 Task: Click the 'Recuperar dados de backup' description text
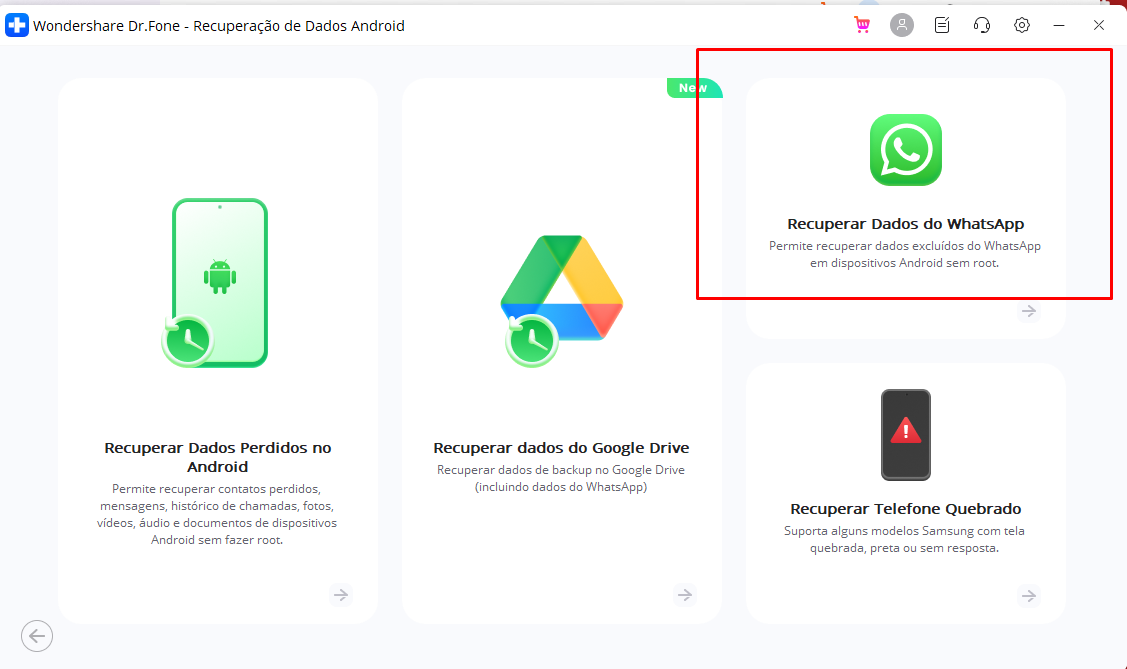tap(561, 479)
